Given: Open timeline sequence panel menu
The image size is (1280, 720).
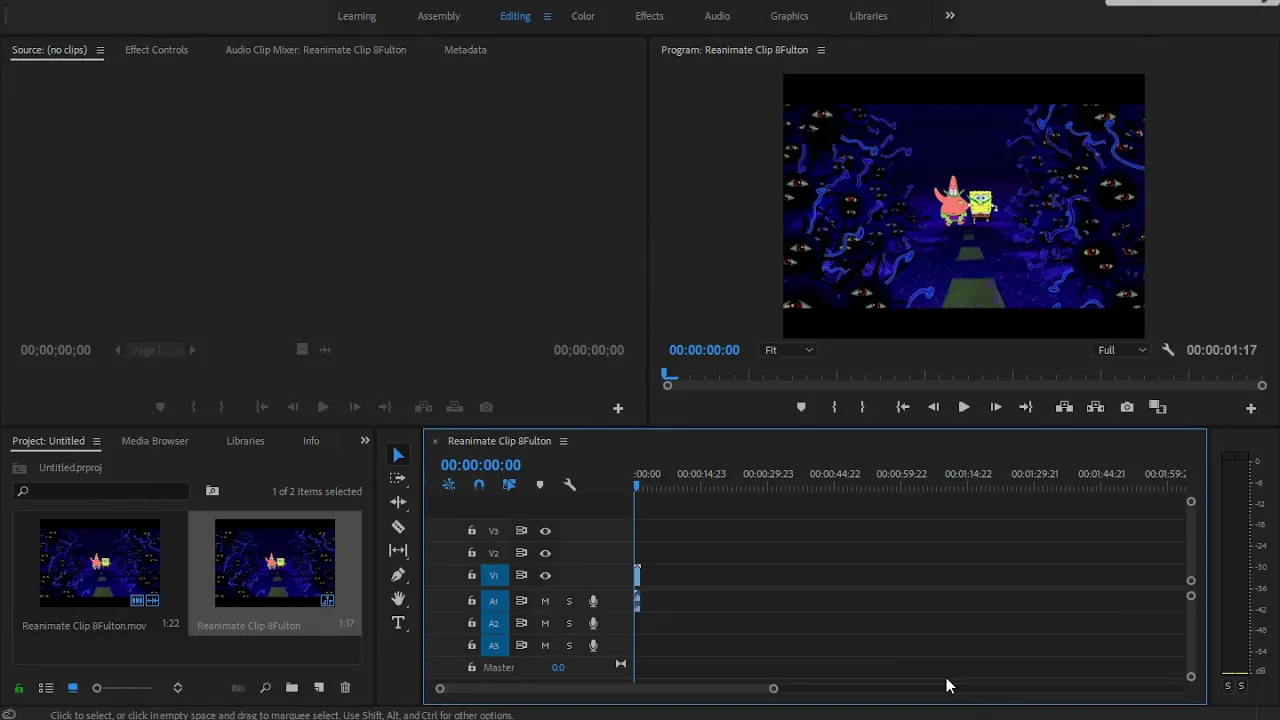Looking at the screenshot, I should pos(563,441).
